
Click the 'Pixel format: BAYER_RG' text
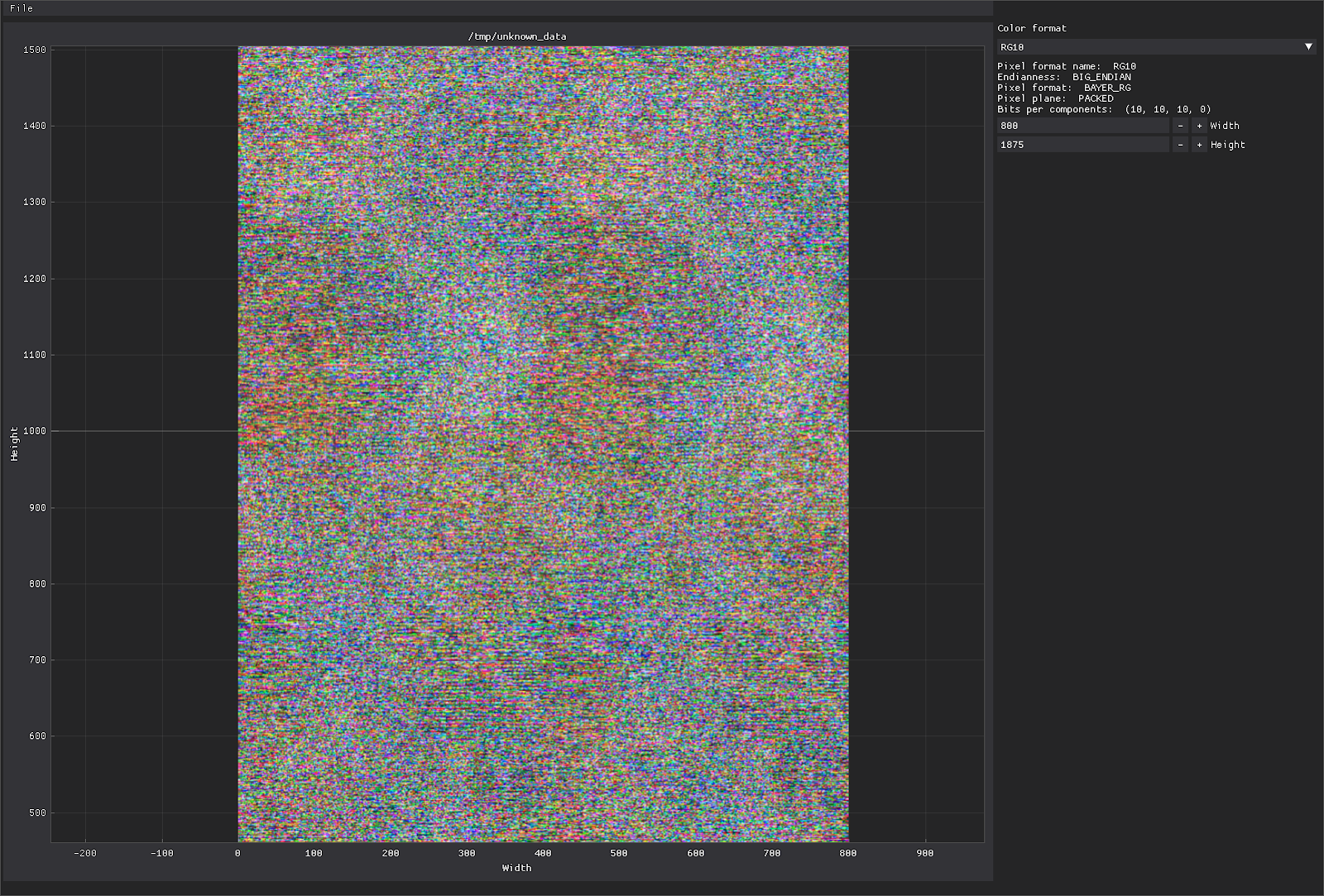[x=1063, y=88]
